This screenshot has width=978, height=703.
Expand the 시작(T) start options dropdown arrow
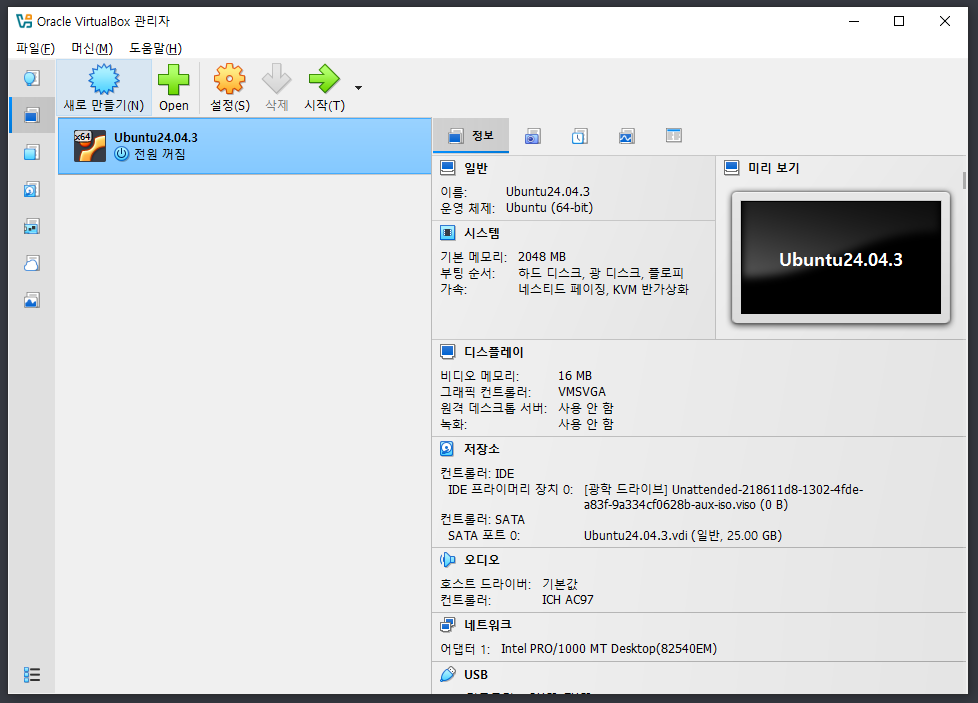358,88
